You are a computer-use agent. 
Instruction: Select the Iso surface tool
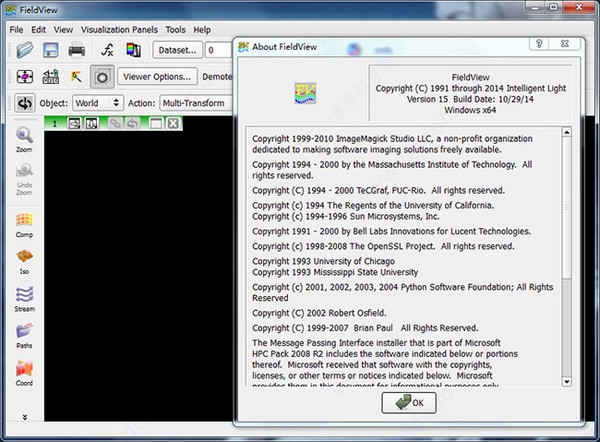[24, 261]
